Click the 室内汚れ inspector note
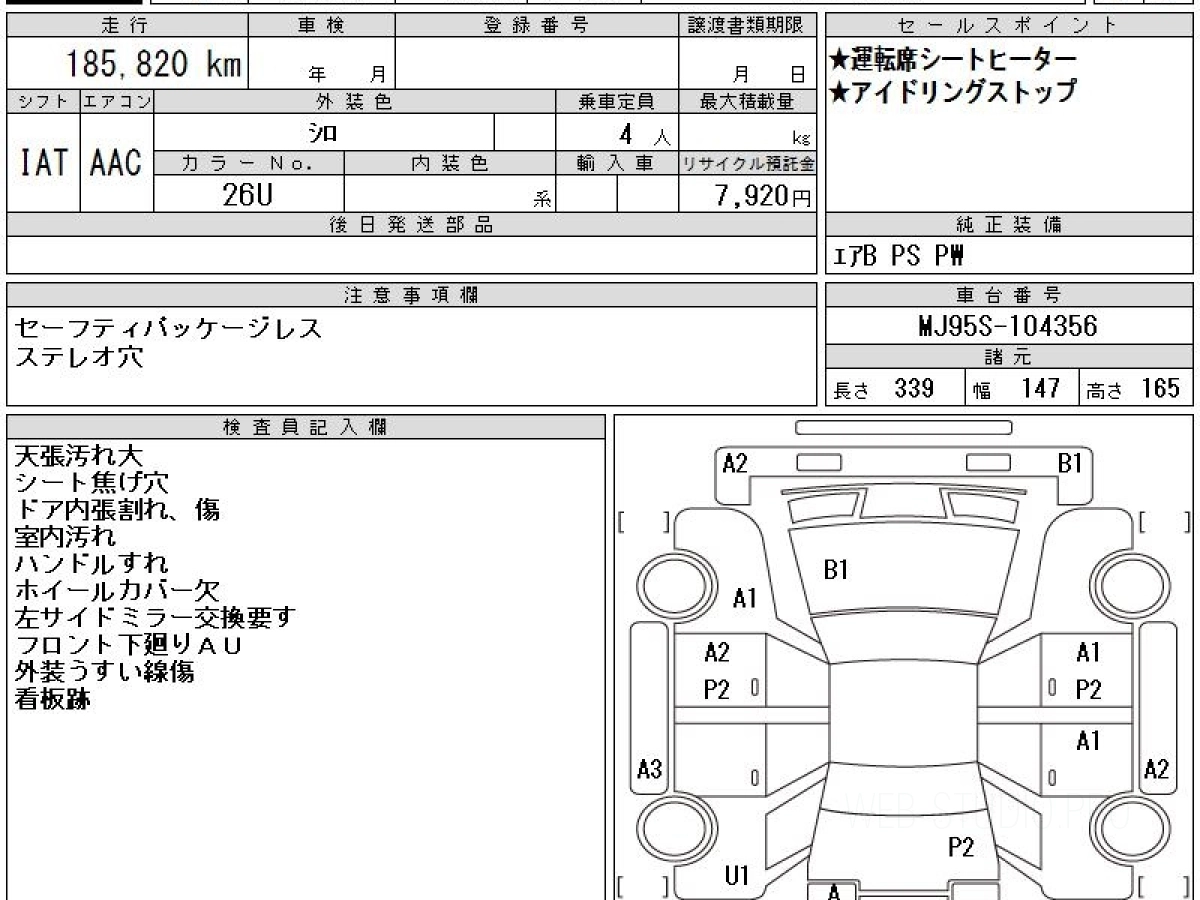 (66, 537)
